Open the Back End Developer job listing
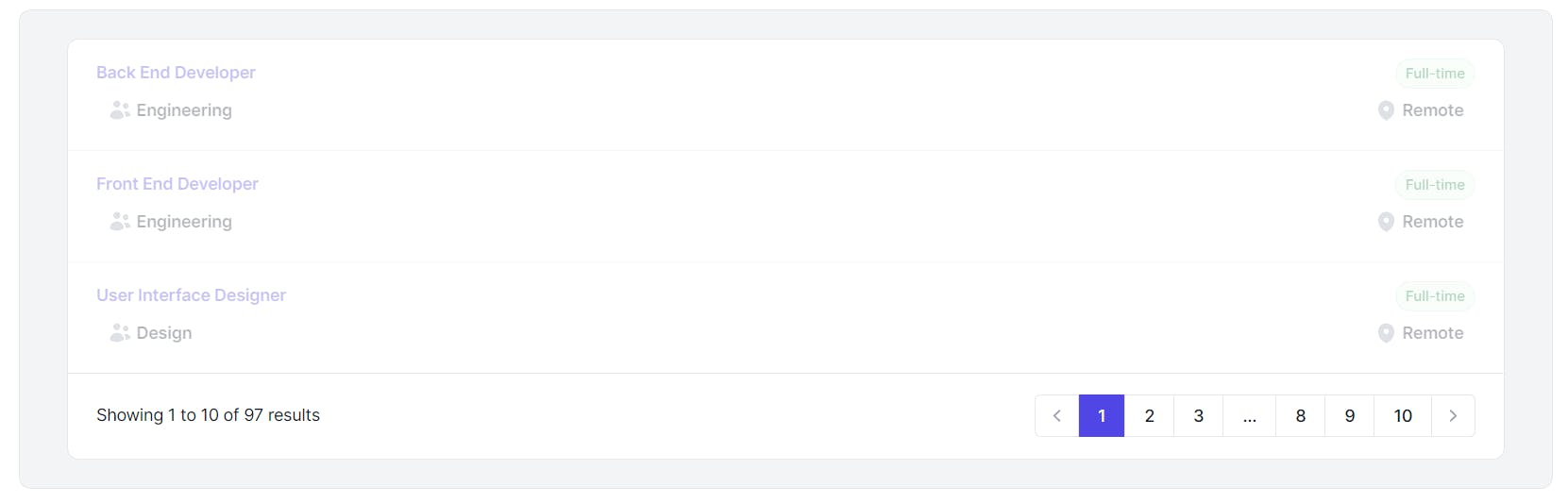Screen dimensions: 1568x503 tap(176, 73)
